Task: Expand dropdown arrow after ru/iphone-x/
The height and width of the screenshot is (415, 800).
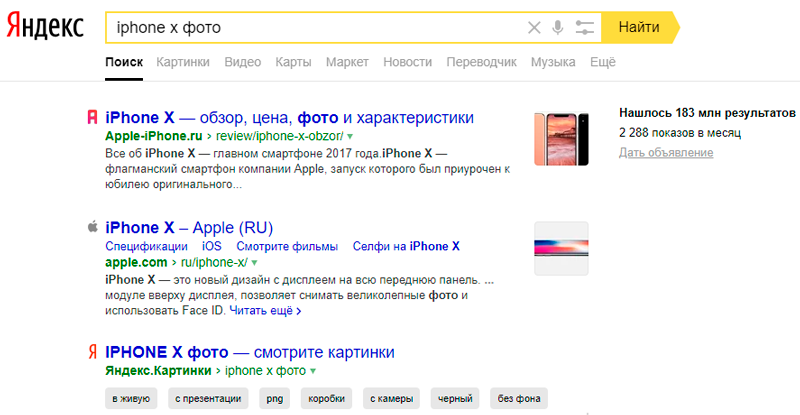Action: [x=254, y=263]
